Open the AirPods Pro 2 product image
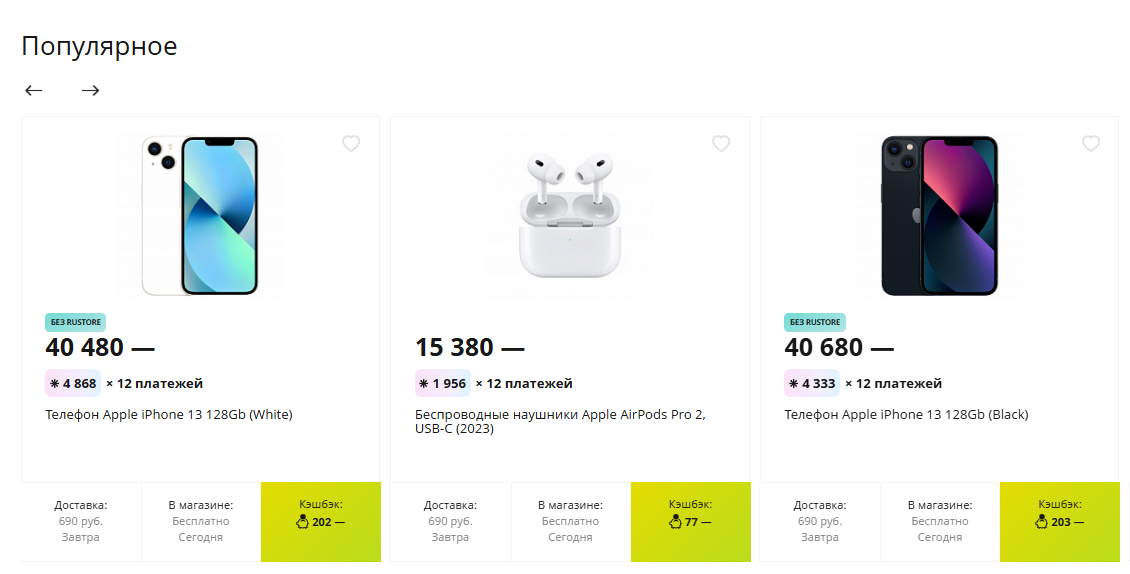The width and height of the screenshot is (1130, 574). pyautogui.click(x=569, y=216)
